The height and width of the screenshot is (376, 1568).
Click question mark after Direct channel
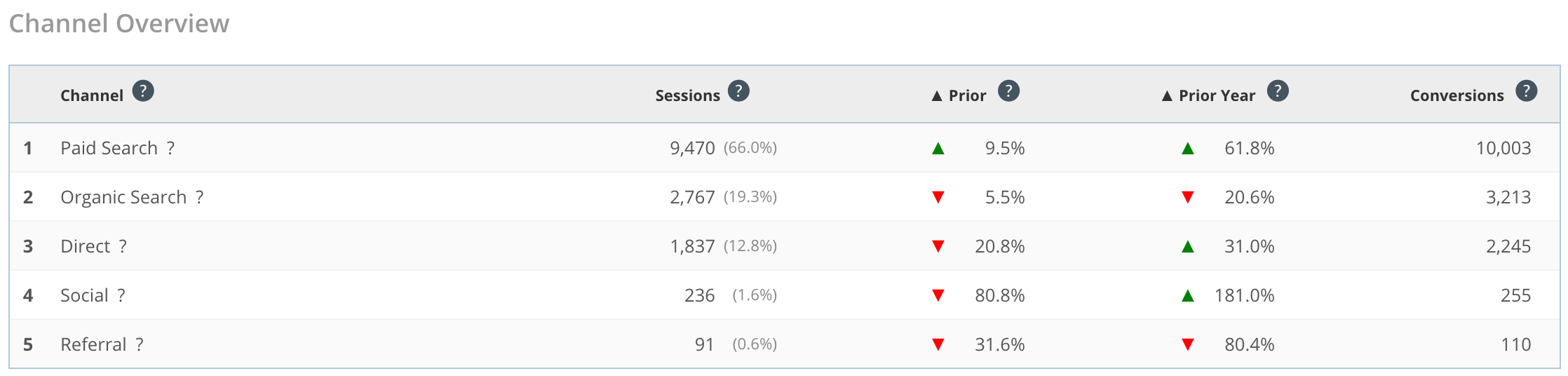123,246
